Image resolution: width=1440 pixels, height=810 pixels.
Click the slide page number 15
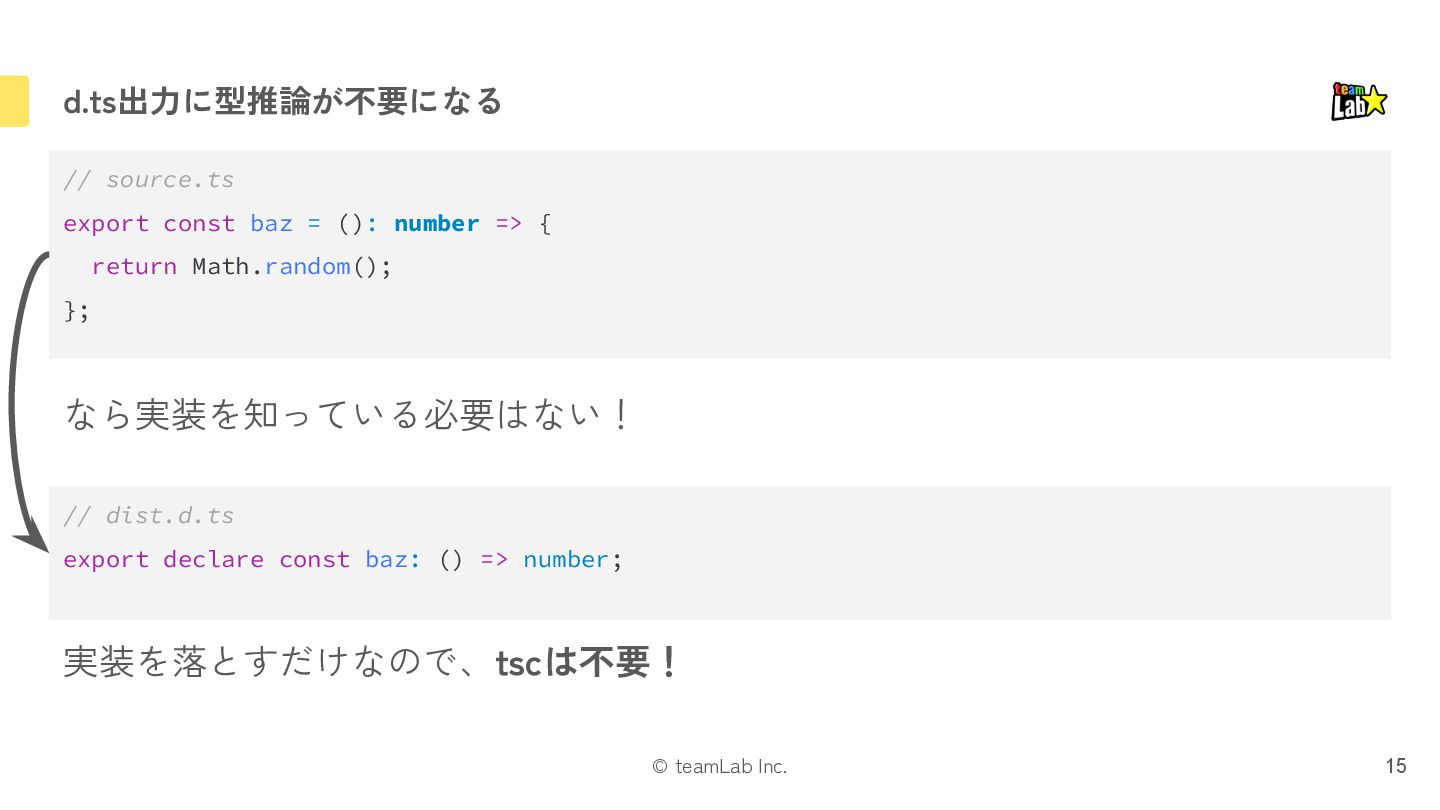1395,767
